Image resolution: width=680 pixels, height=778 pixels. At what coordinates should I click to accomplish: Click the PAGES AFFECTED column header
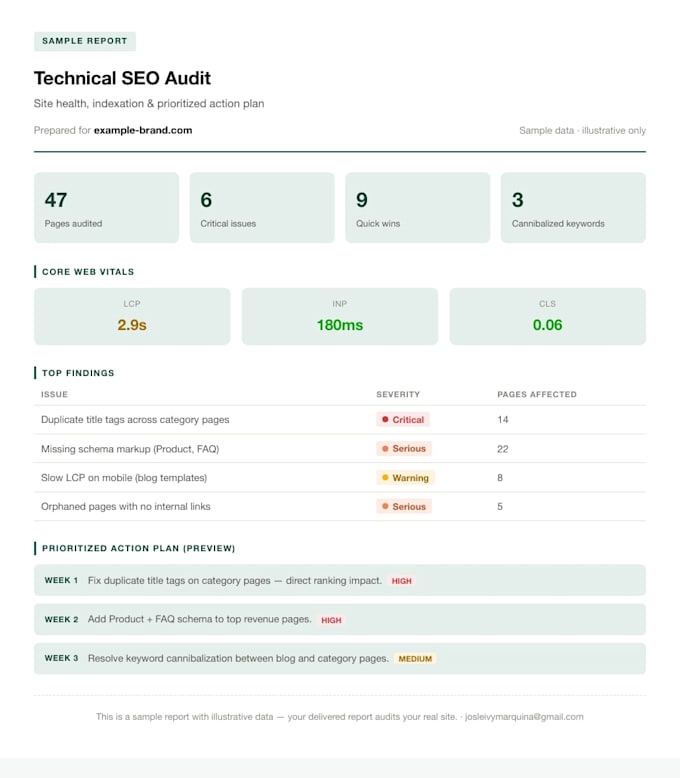tap(537, 394)
